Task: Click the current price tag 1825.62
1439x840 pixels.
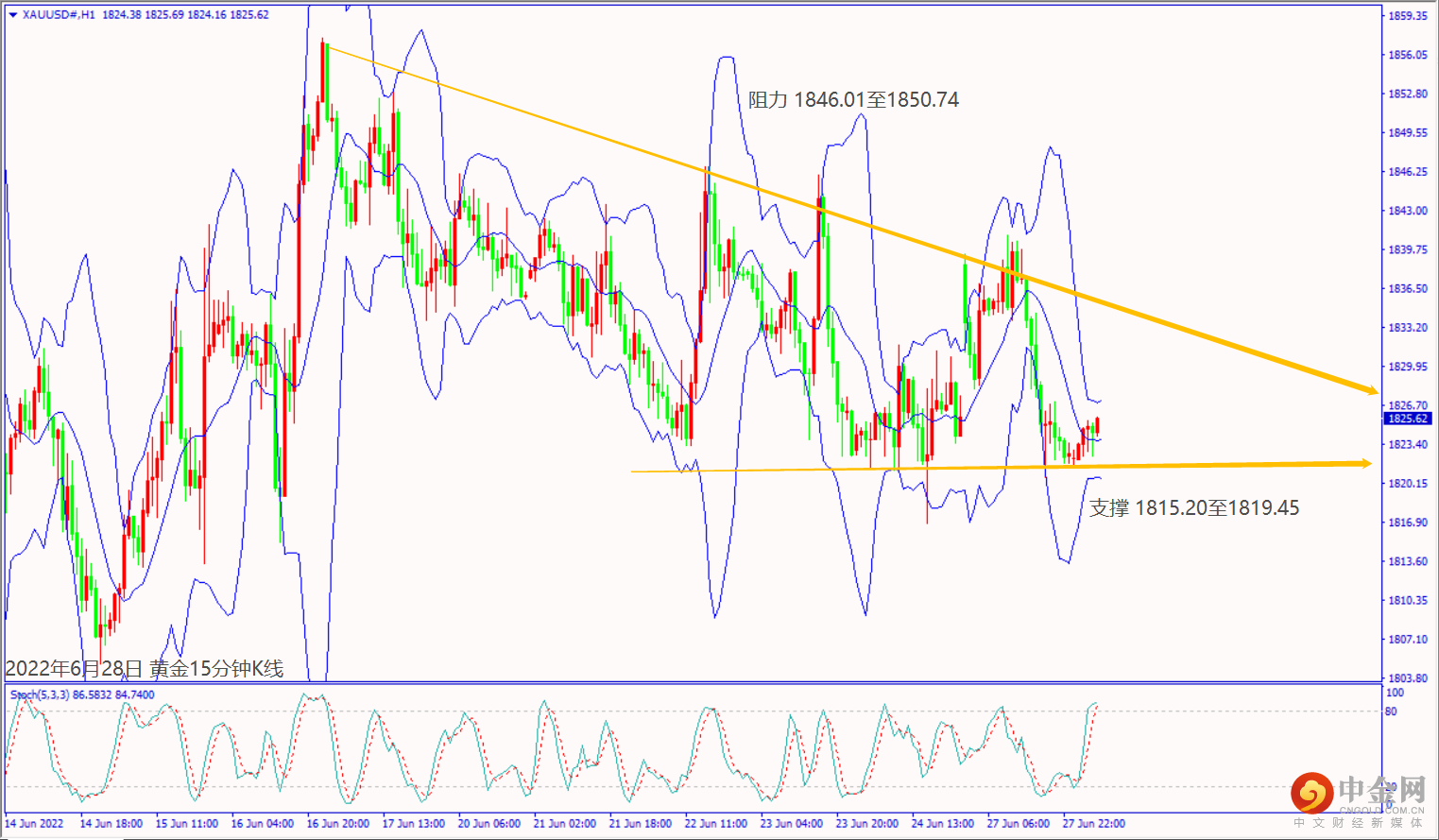Action: pyautogui.click(x=1408, y=419)
